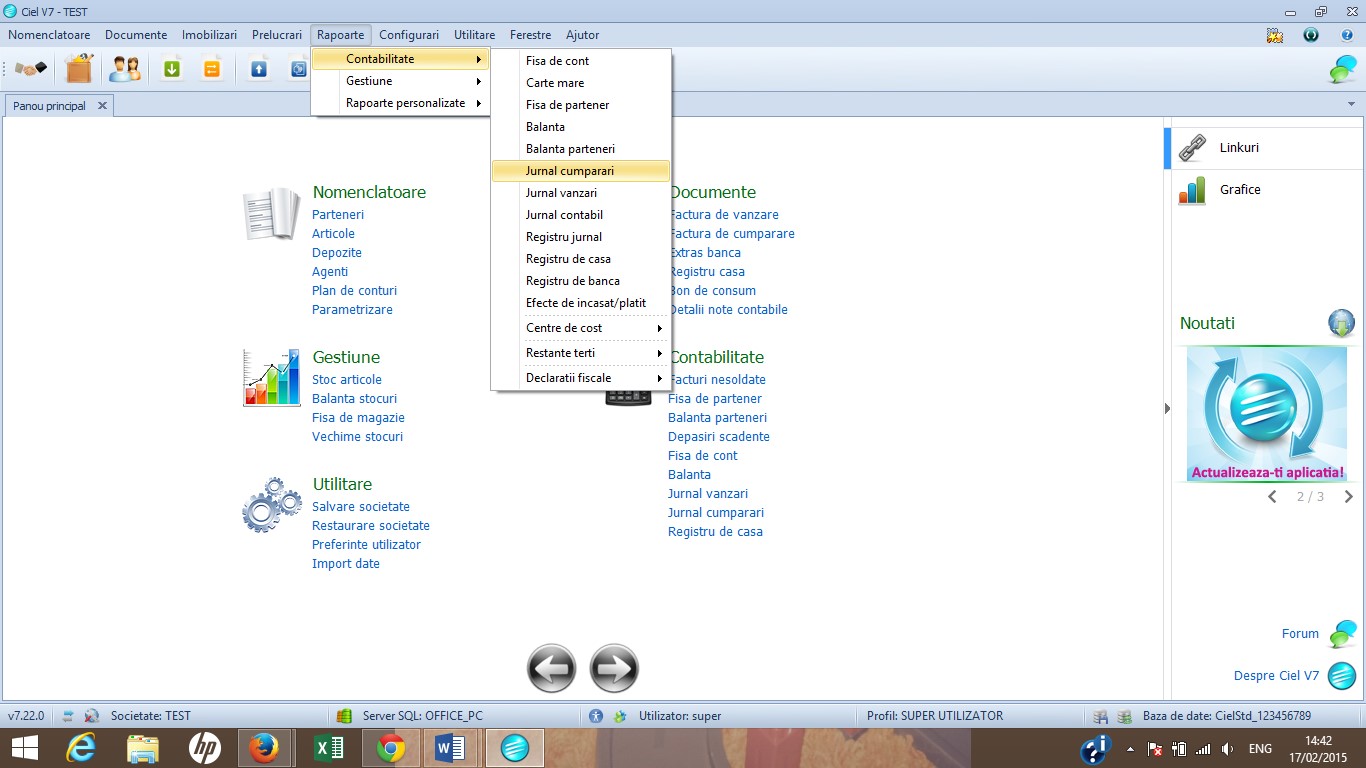
Task: Open the Grafice bar chart icon
Action: pyautogui.click(x=1192, y=190)
